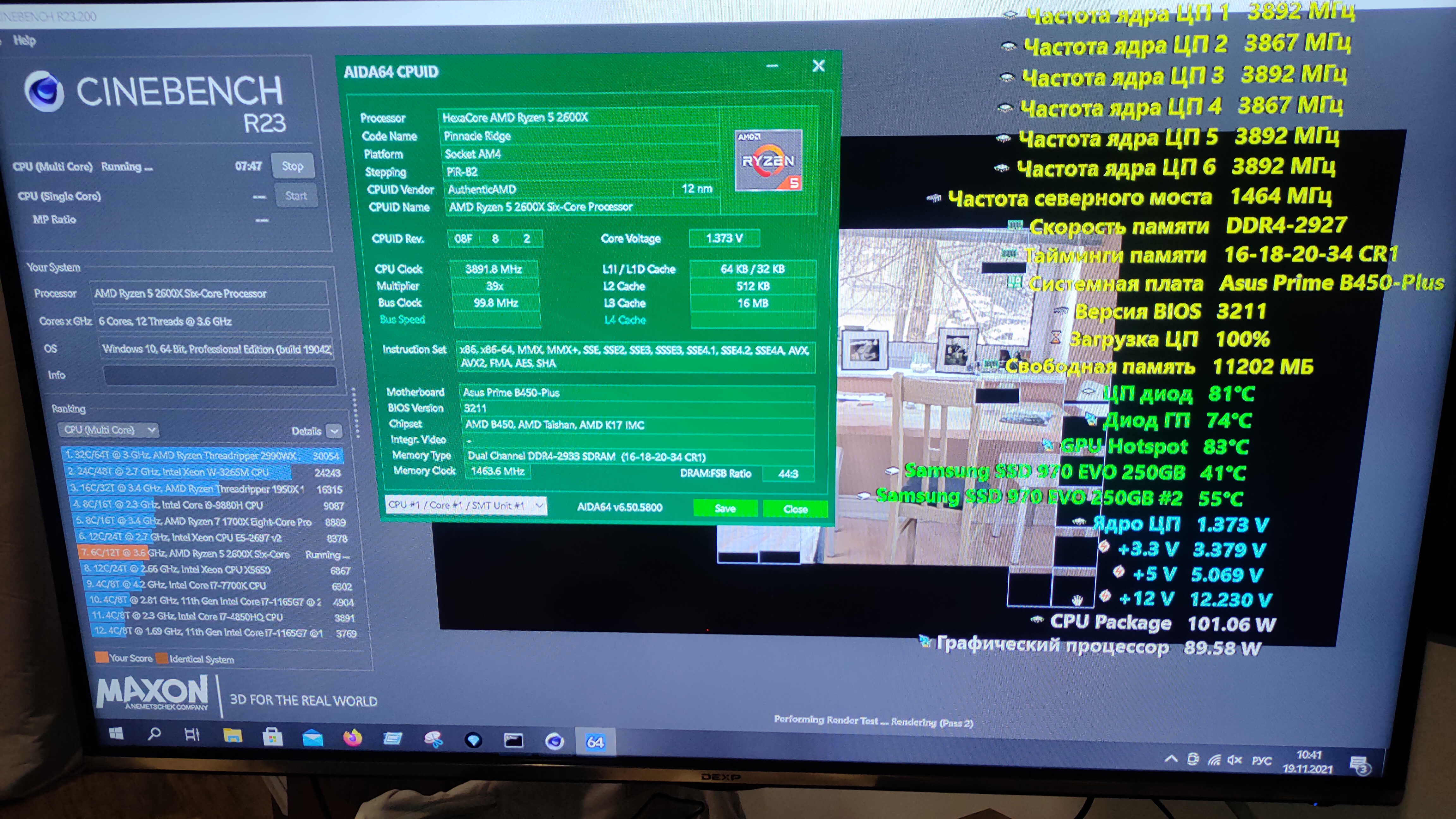The height and width of the screenshot is (819, 1456).
Task: Switch the РУС input language indicator
Action: click(1262, 761)
